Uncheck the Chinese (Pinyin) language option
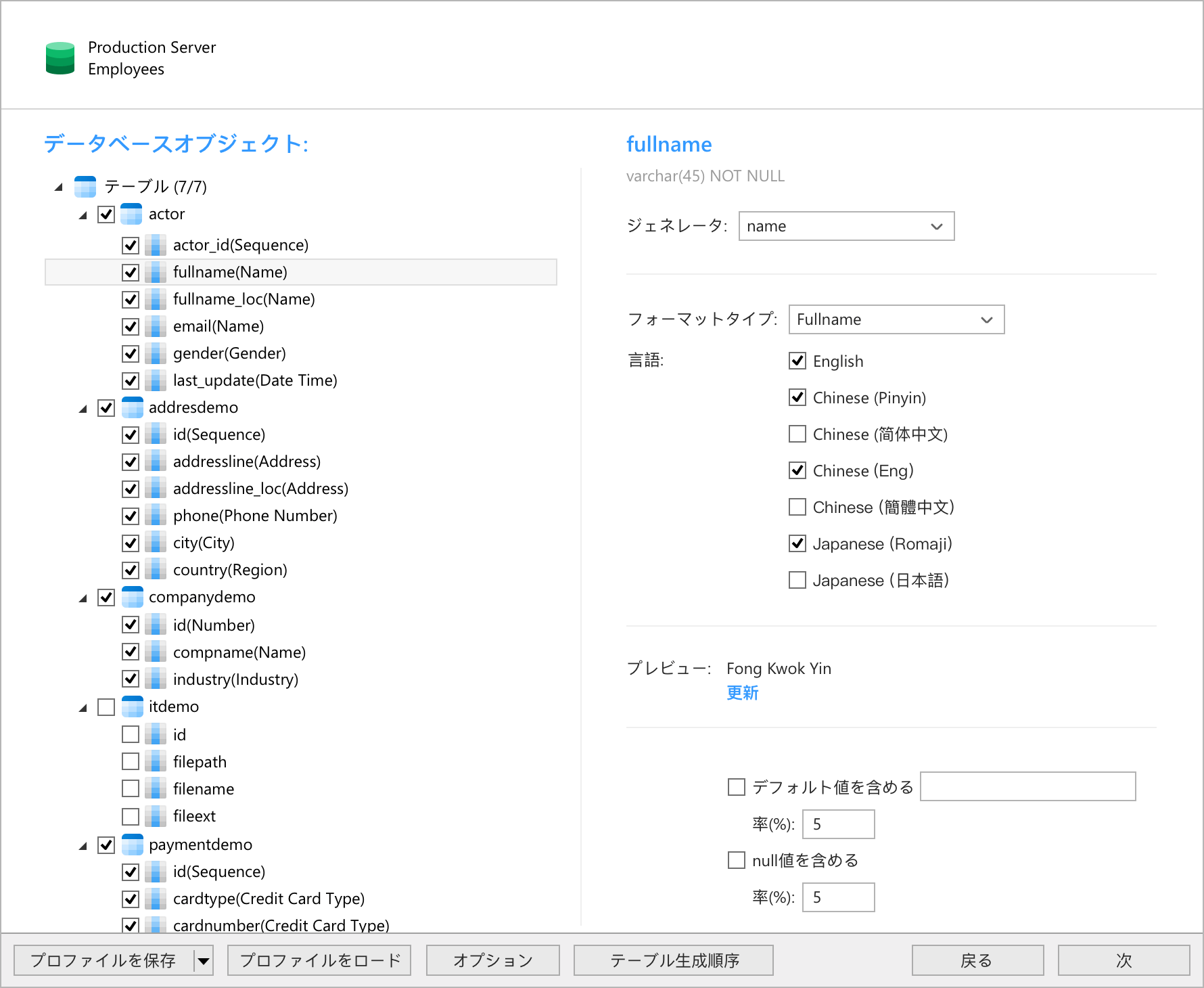1204x988 pixels. click(797, 397)
